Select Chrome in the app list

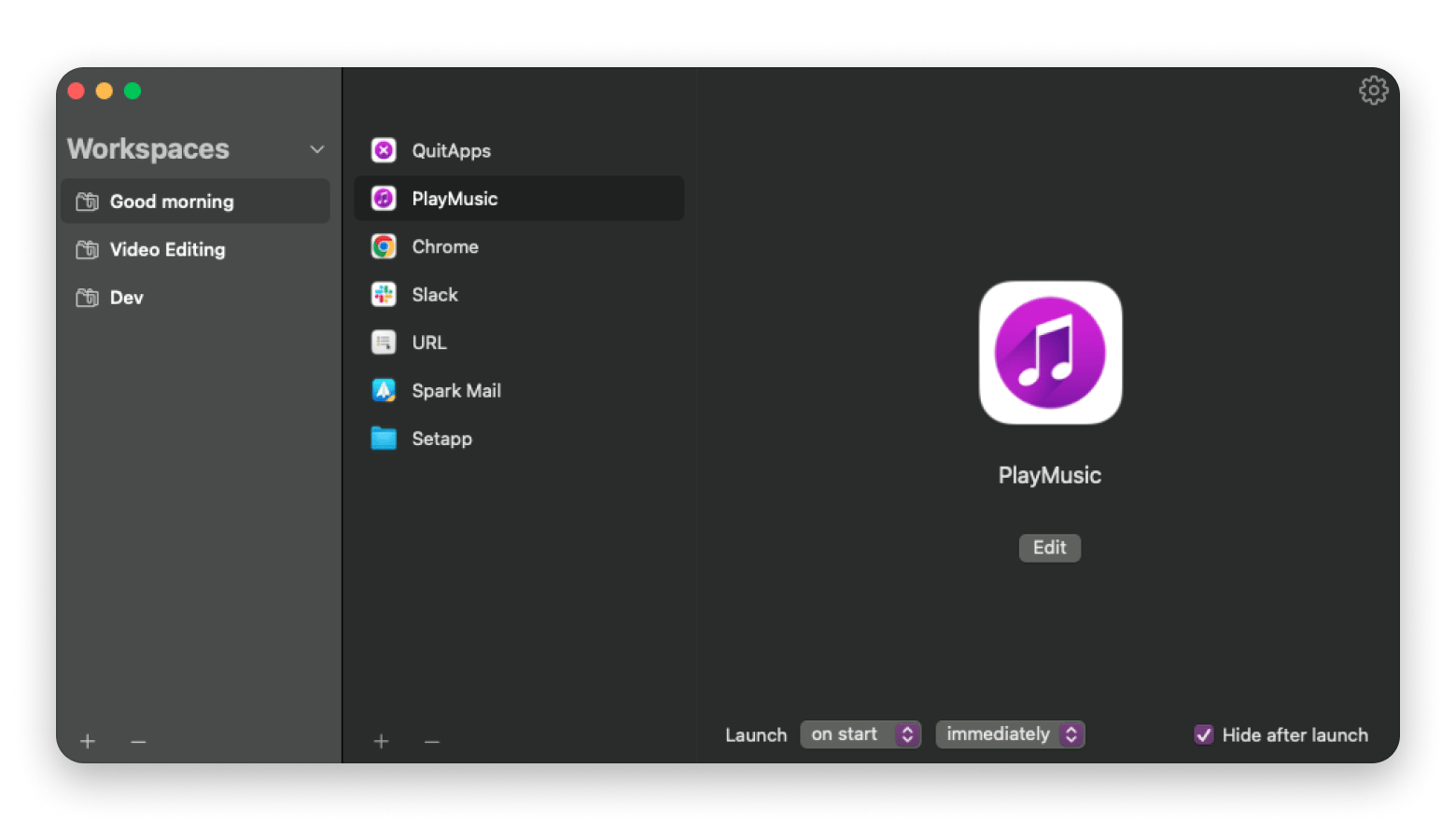point(519,246)
